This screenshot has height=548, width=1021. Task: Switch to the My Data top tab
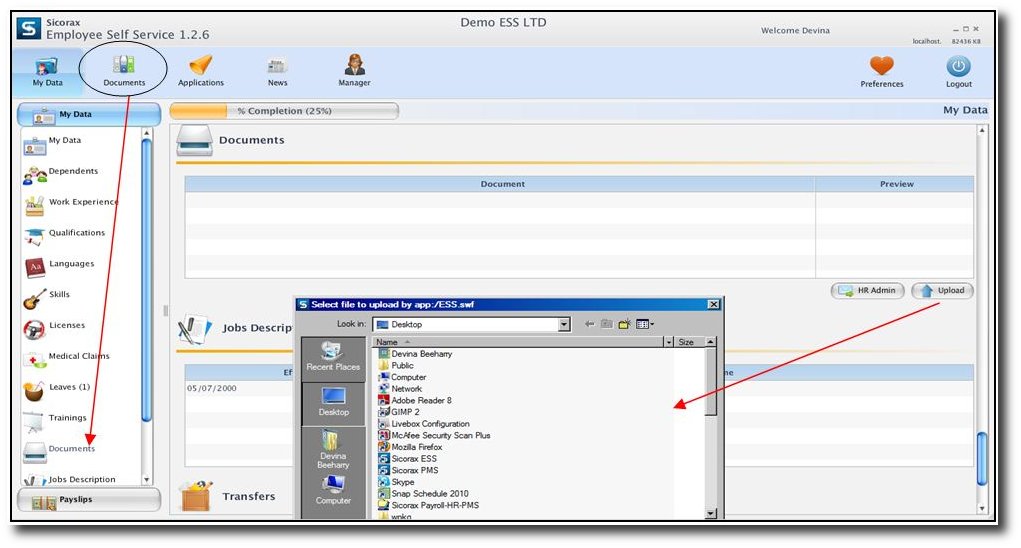click(x=47, y=70)
